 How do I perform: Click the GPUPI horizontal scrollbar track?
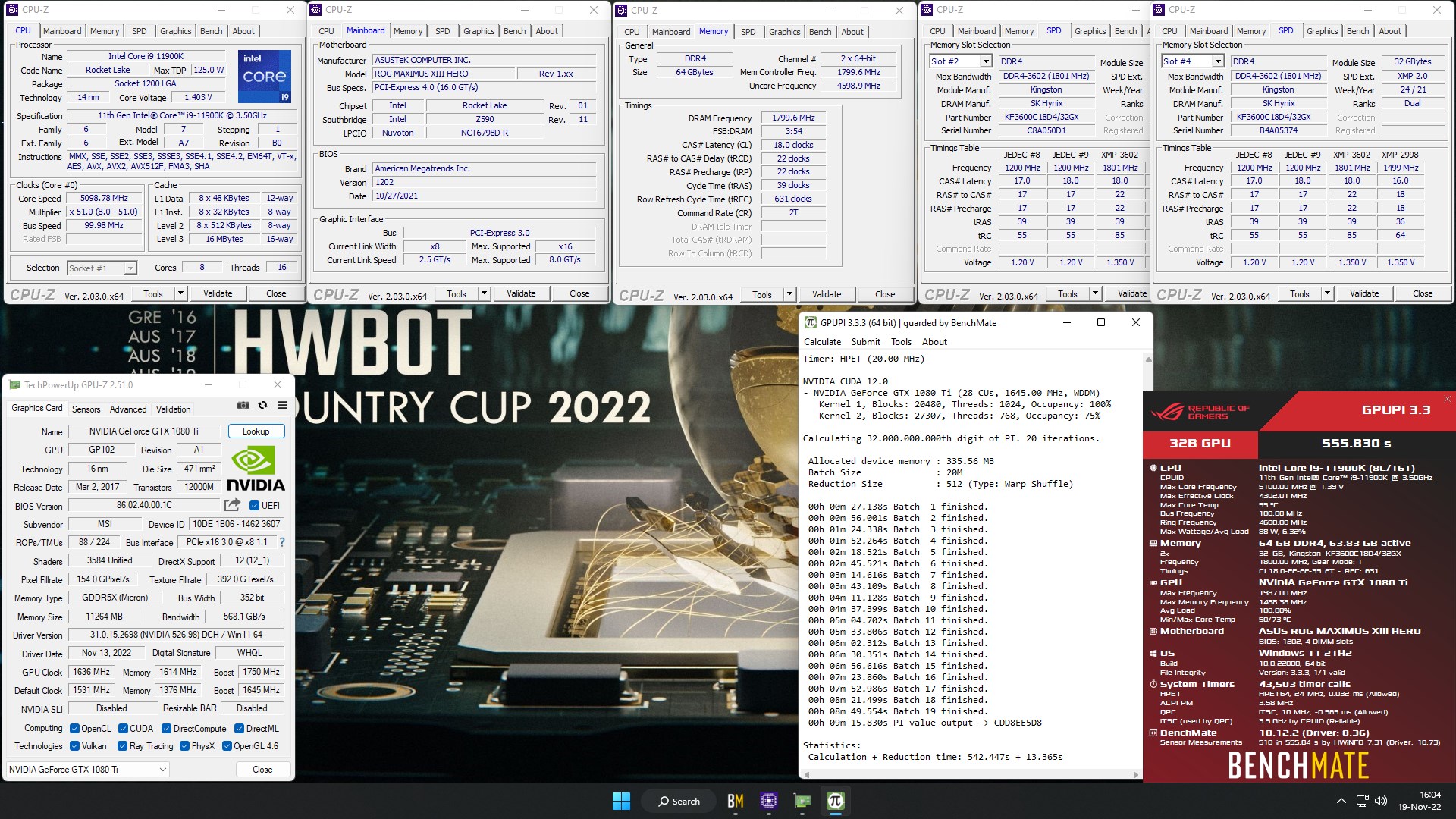[x=971, y=774]
